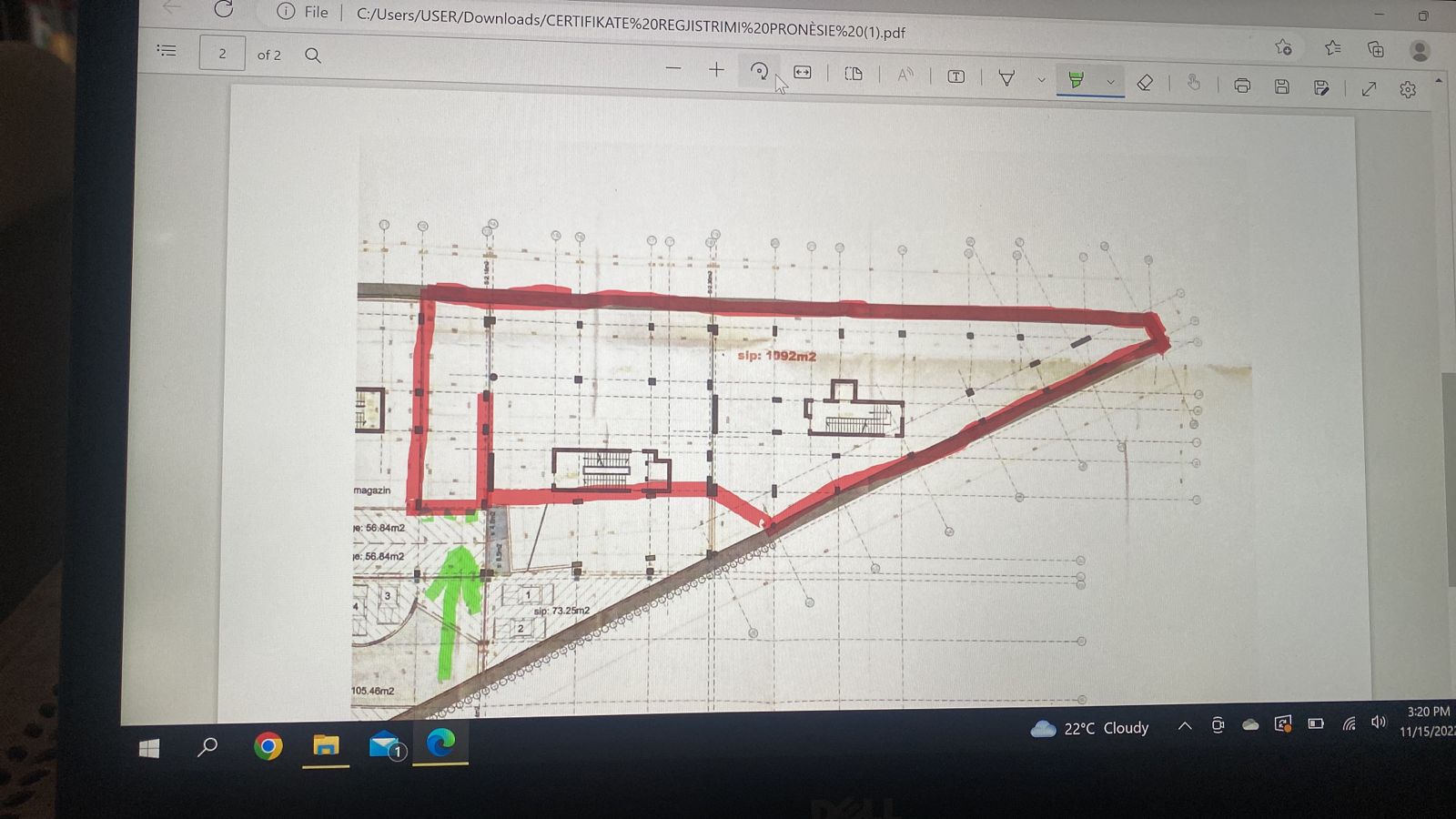Add this page to favorites
Viewport: 1456px width, 819px height.
pos(1283,46)
